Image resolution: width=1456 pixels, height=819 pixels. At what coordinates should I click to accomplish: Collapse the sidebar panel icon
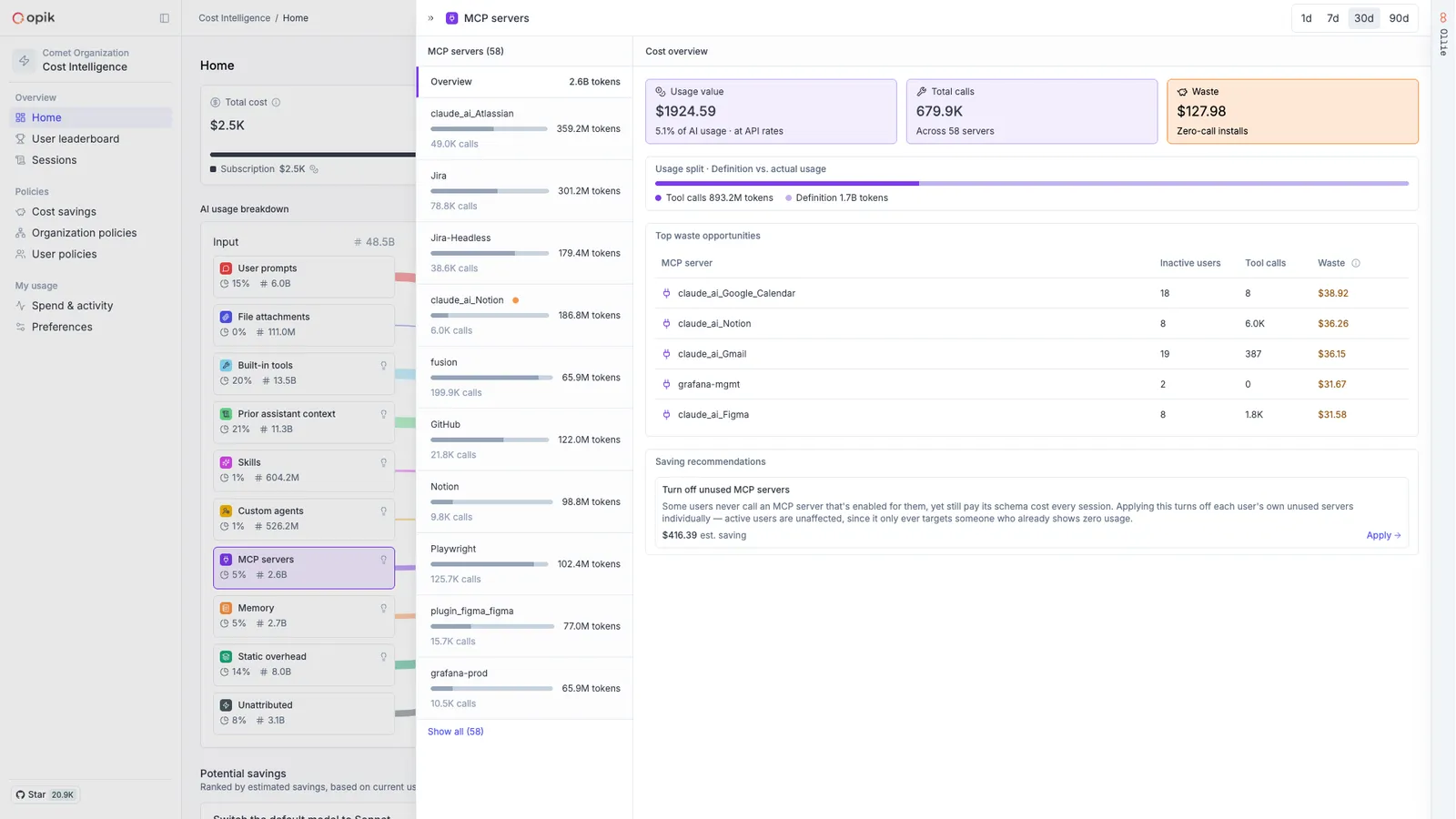pyautogui.click(x=165, y=18)
